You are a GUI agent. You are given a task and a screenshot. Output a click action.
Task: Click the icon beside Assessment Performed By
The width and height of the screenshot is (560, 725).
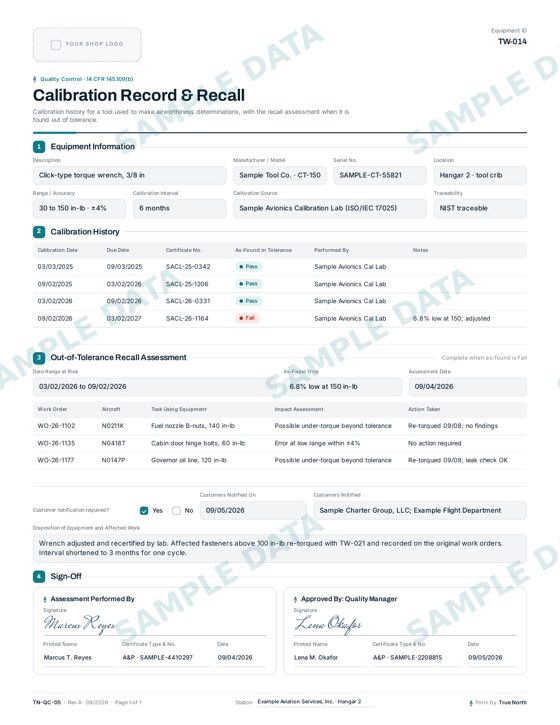45,599
